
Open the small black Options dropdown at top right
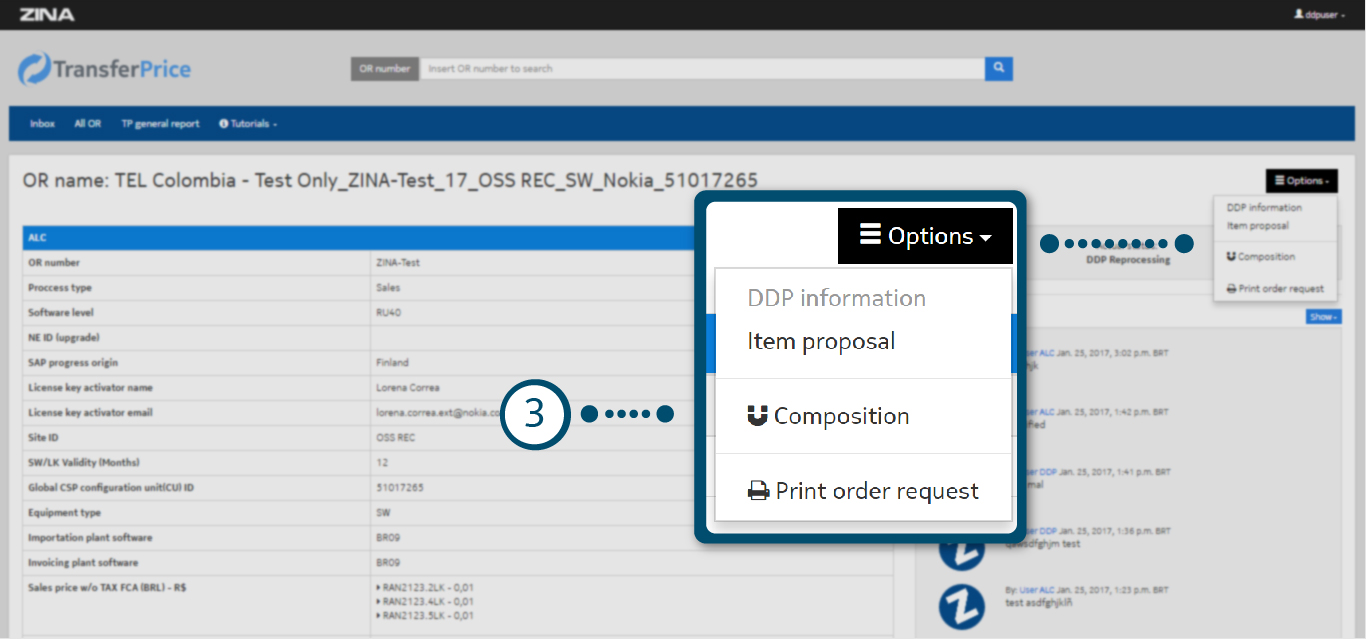tap(1300, 181)
